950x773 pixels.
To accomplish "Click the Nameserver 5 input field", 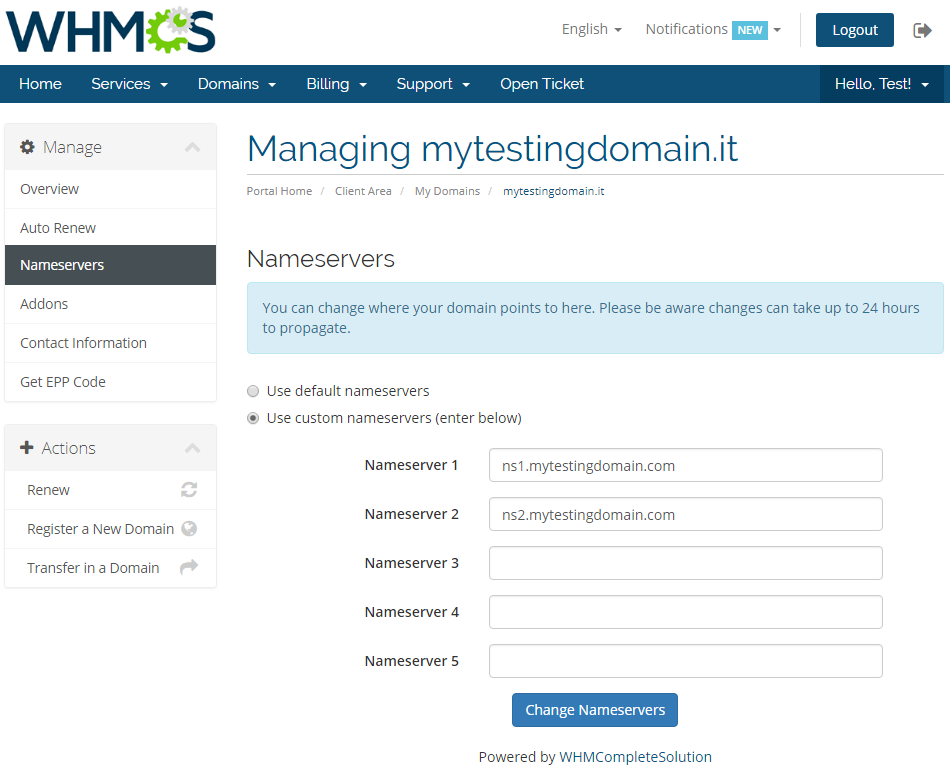I will pyautogui.click(x=685, y=661).
